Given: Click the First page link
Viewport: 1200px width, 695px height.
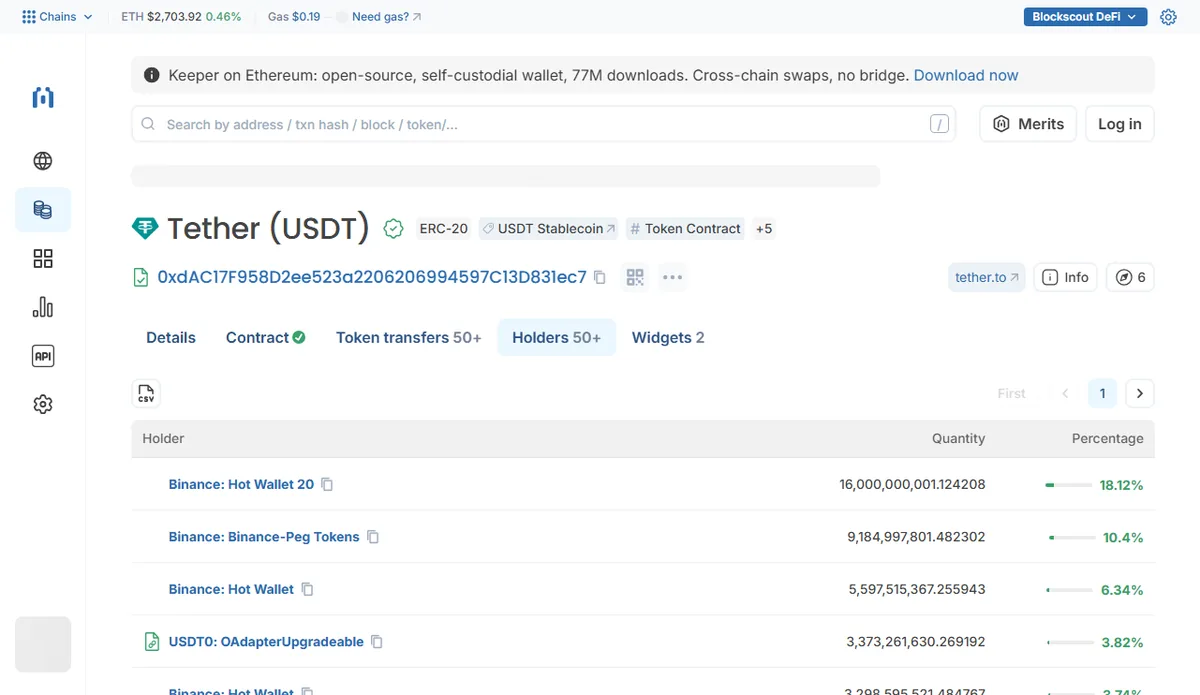Looking at the screenshot, I should (1011, 393).
